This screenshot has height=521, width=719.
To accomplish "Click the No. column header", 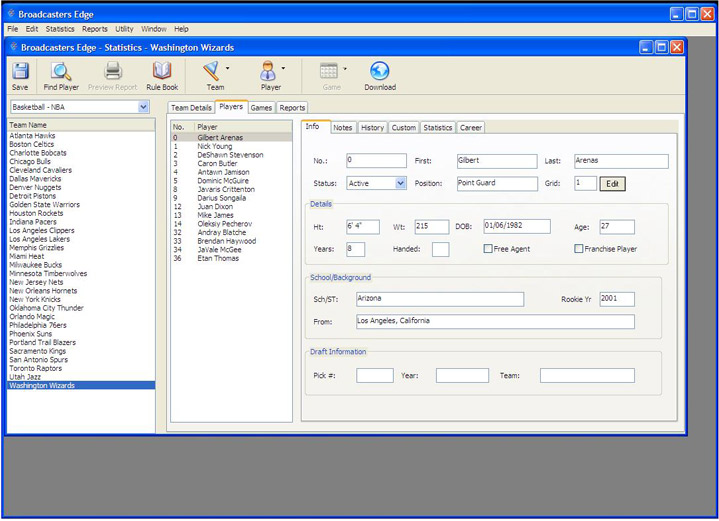I will coord(183,127).
